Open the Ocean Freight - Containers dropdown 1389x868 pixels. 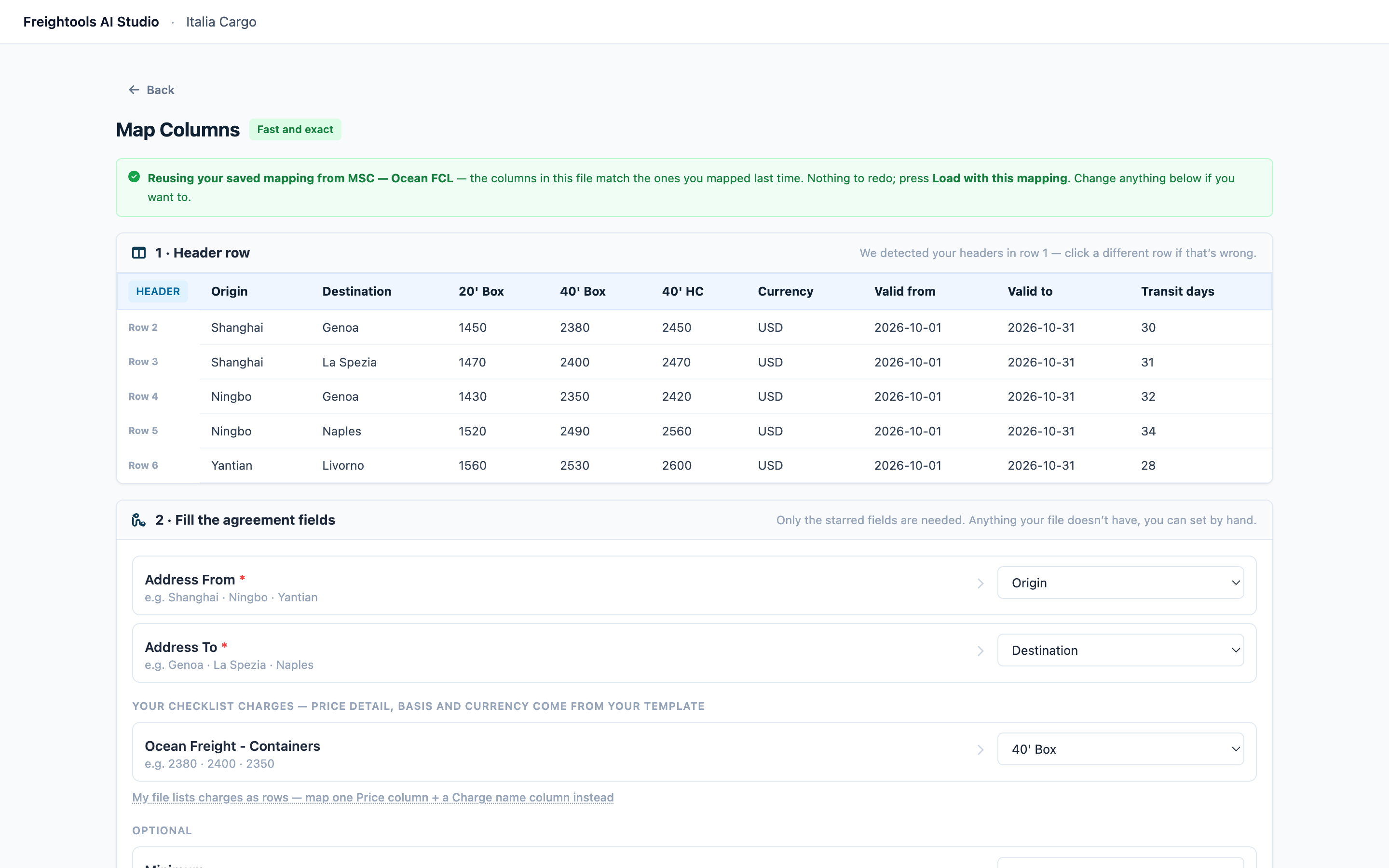1120,749
